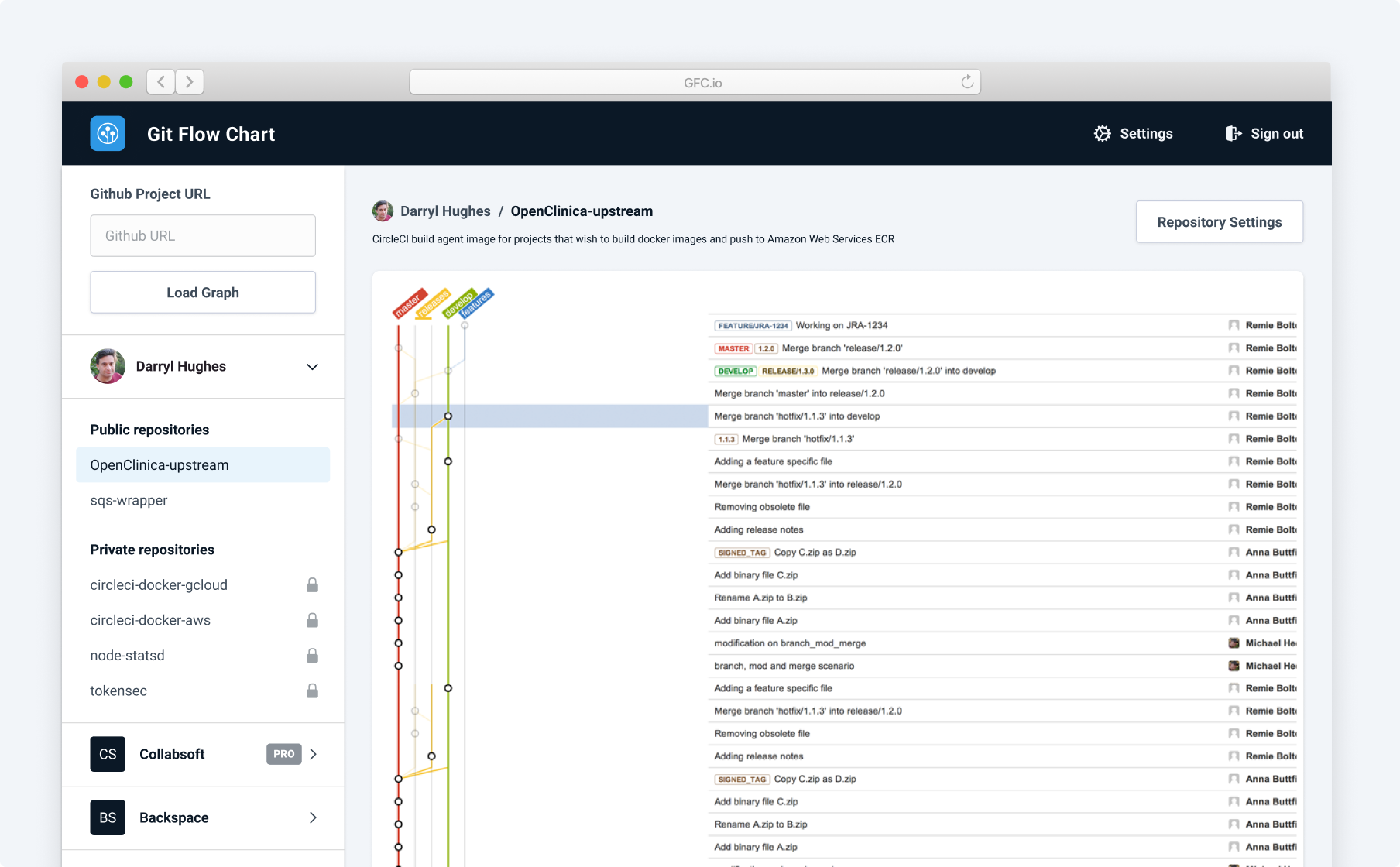The width and height of the screenshot is (1400, 867).
Task: Click the MASTER tag badge
Action: (x=733, y=348)
